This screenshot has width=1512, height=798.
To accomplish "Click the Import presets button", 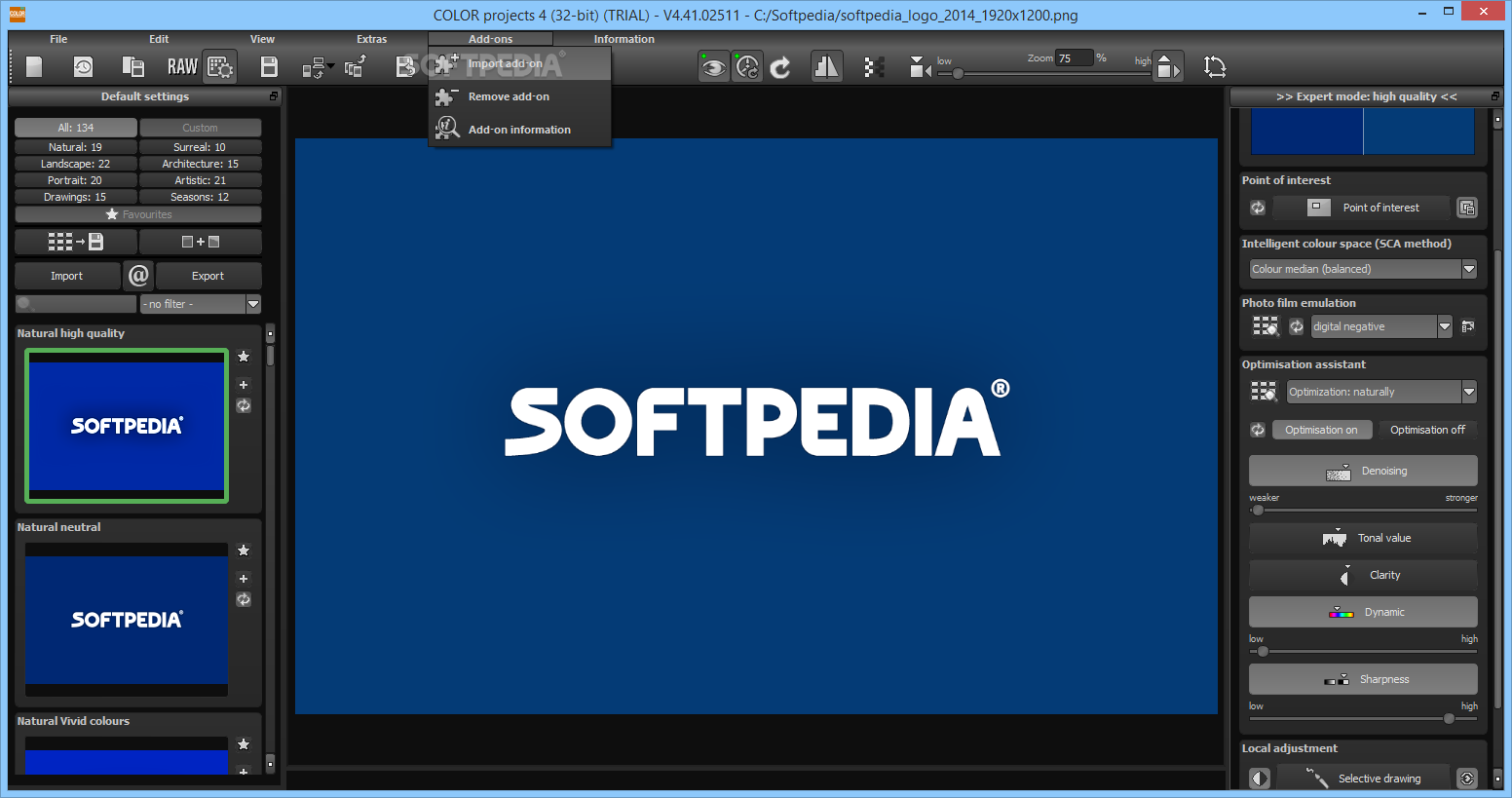I will click(x=67, y=276).
